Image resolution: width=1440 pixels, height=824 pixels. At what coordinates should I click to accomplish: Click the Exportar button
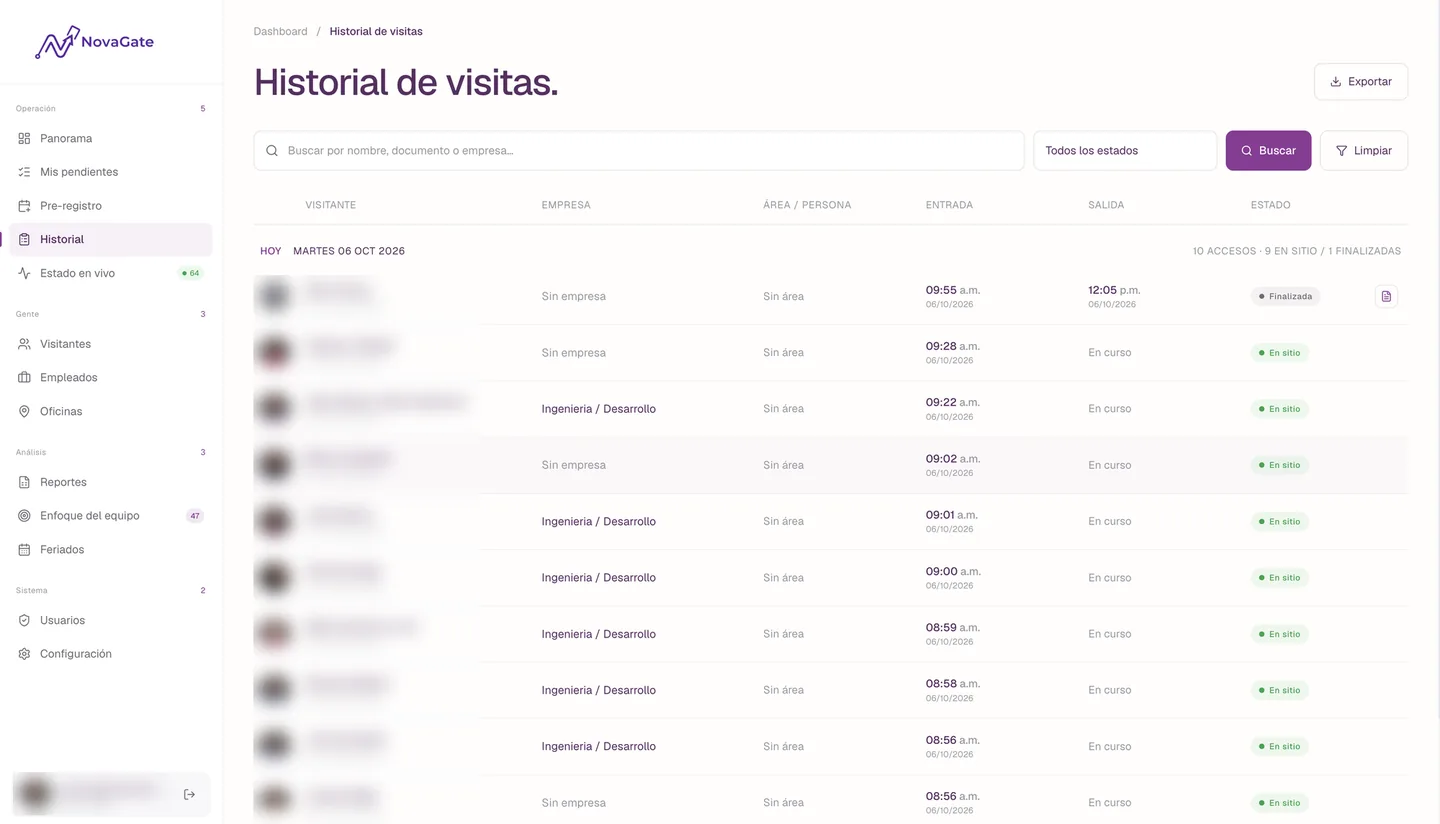[1361, 82]
